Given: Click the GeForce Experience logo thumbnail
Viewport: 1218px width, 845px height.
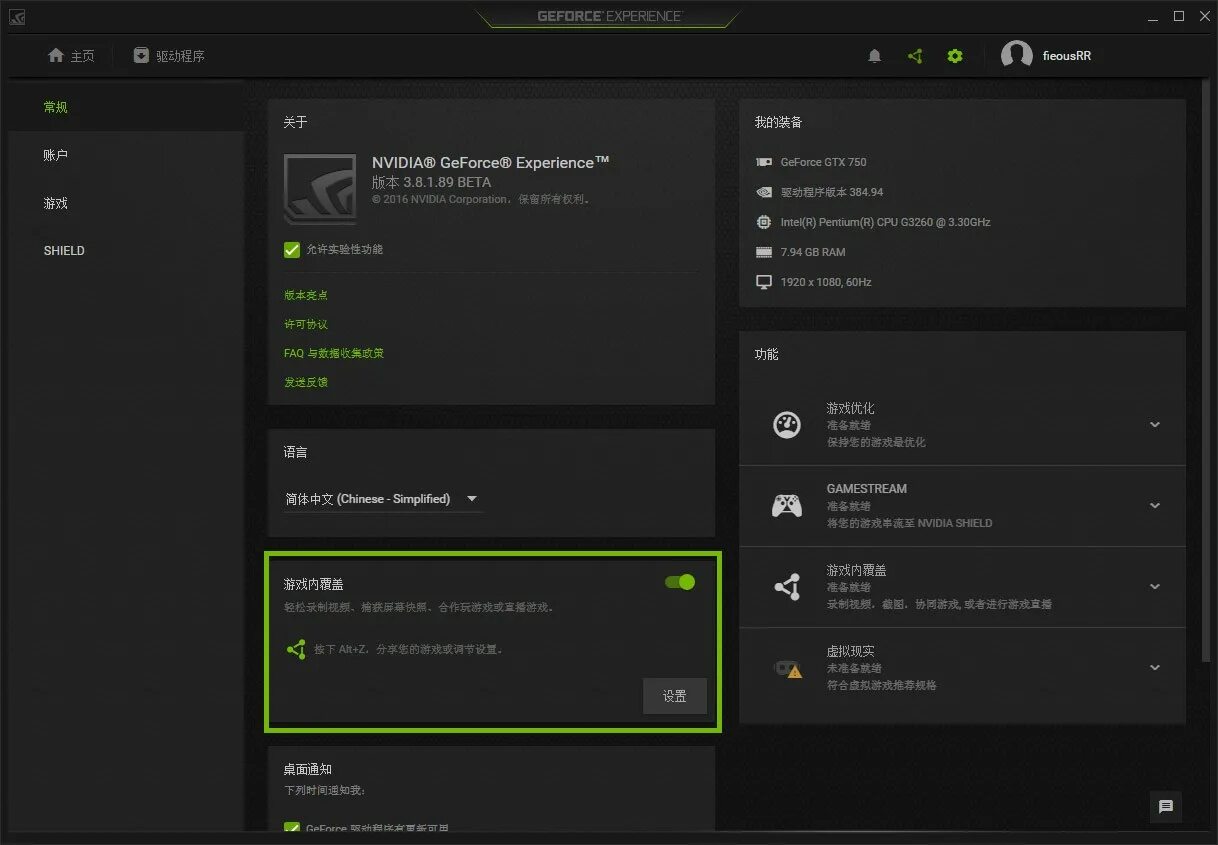Looking at the screenshot, I should (x=320, y=189).
